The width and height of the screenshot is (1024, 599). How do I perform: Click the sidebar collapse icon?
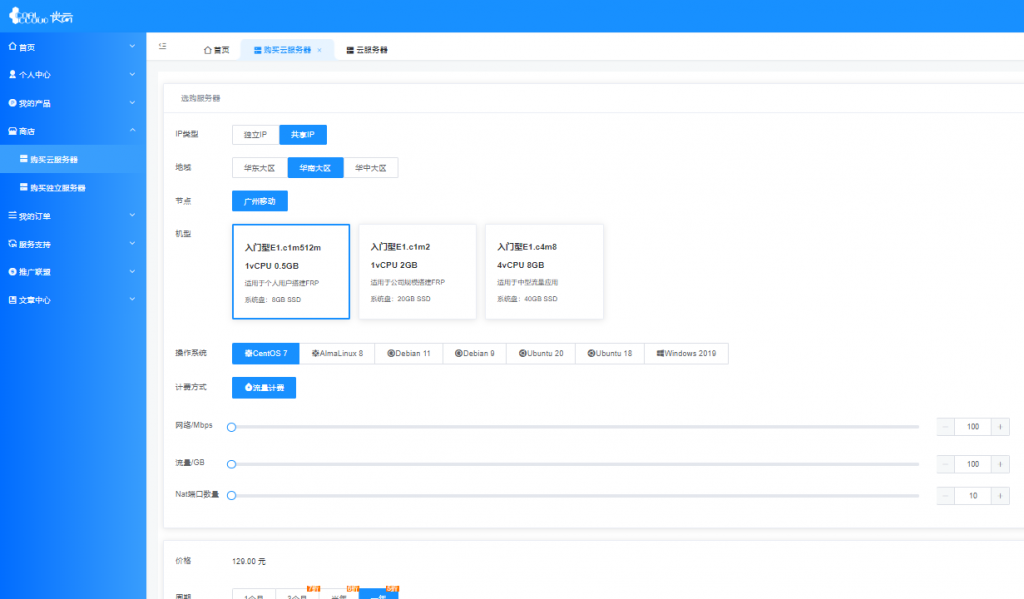point(163,47)
